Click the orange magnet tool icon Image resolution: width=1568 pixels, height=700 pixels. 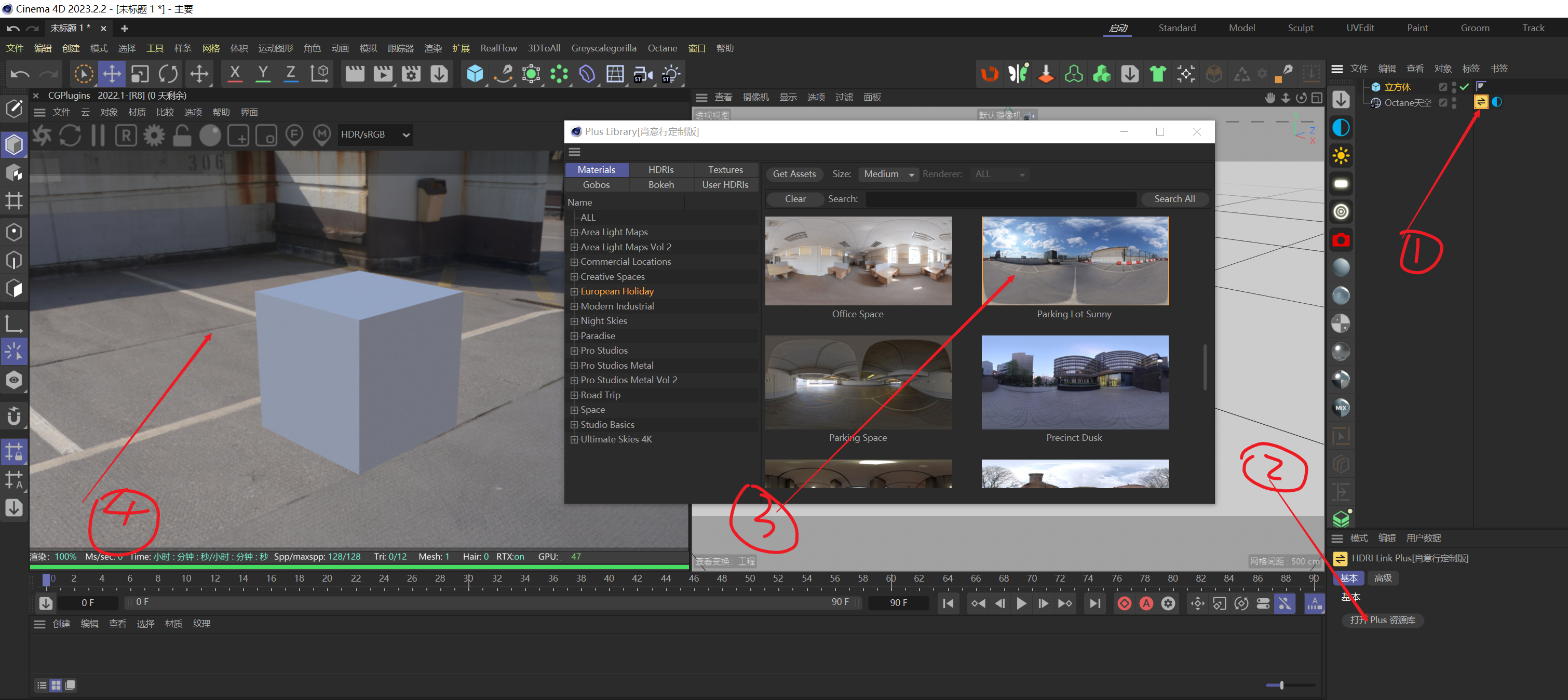pyautogui.click(x=990, y=74)
